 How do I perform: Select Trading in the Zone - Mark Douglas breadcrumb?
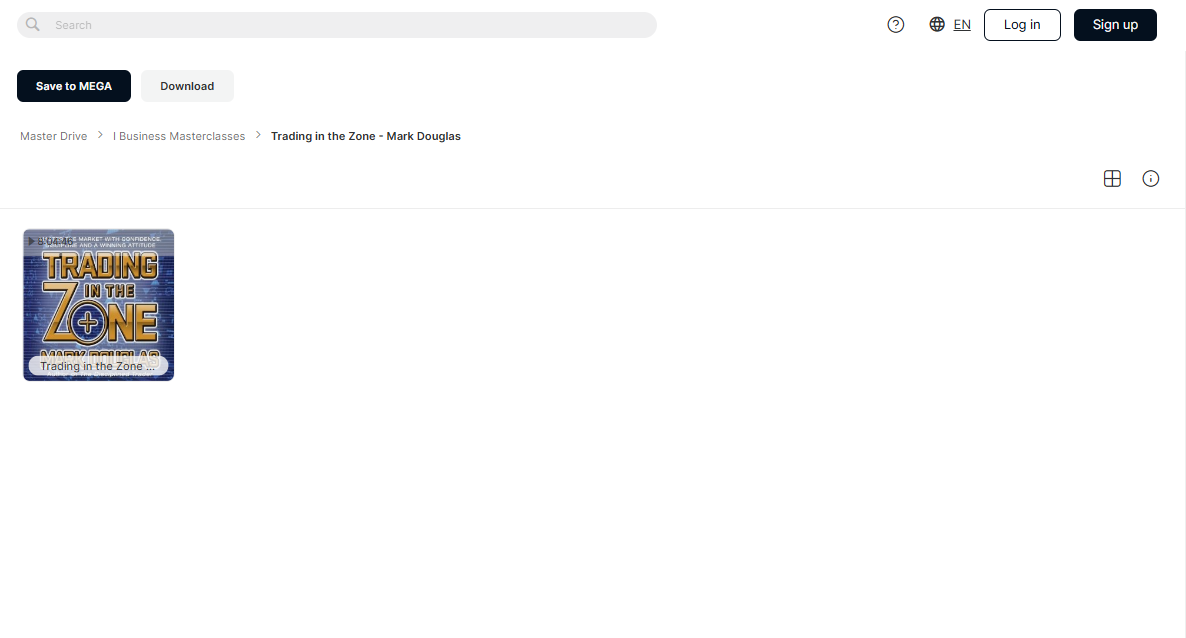(x=366, y=136)
